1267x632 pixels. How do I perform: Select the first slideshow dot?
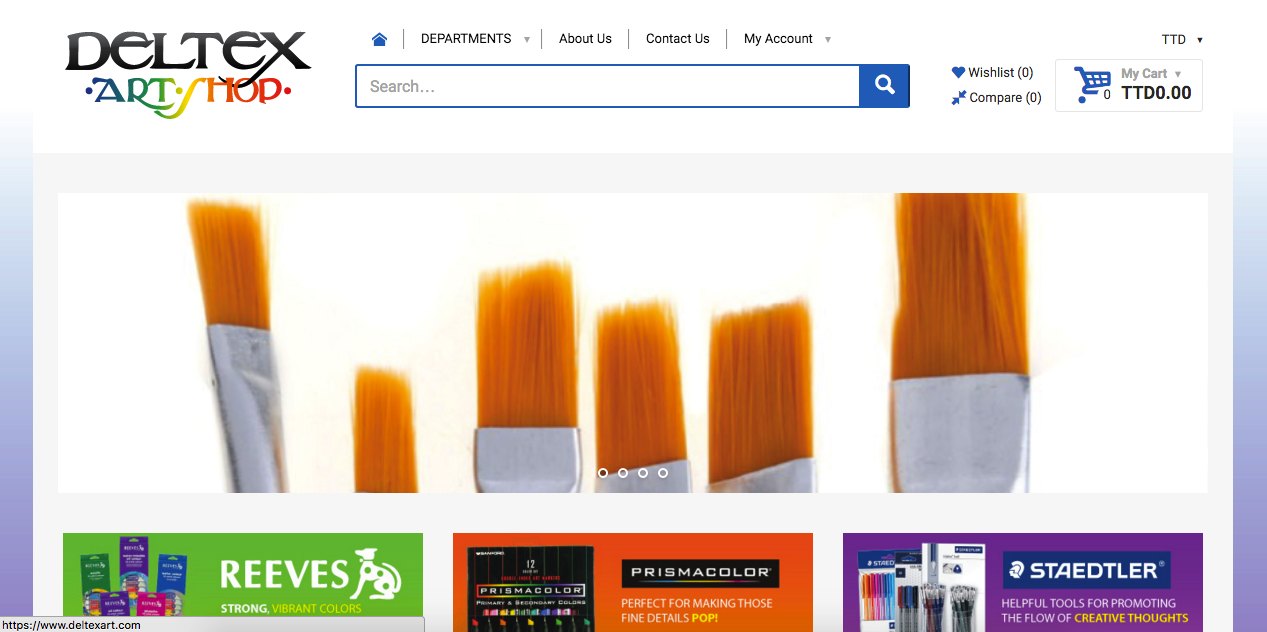(603, 473)
